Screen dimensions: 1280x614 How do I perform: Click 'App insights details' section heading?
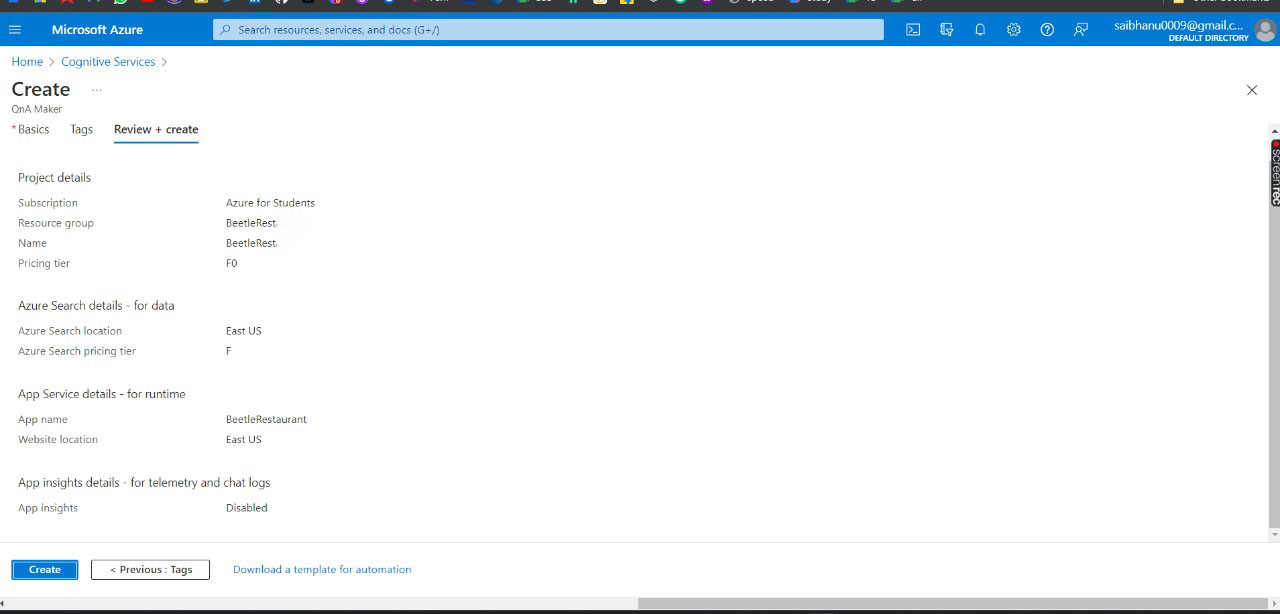[x=144, y=482]
